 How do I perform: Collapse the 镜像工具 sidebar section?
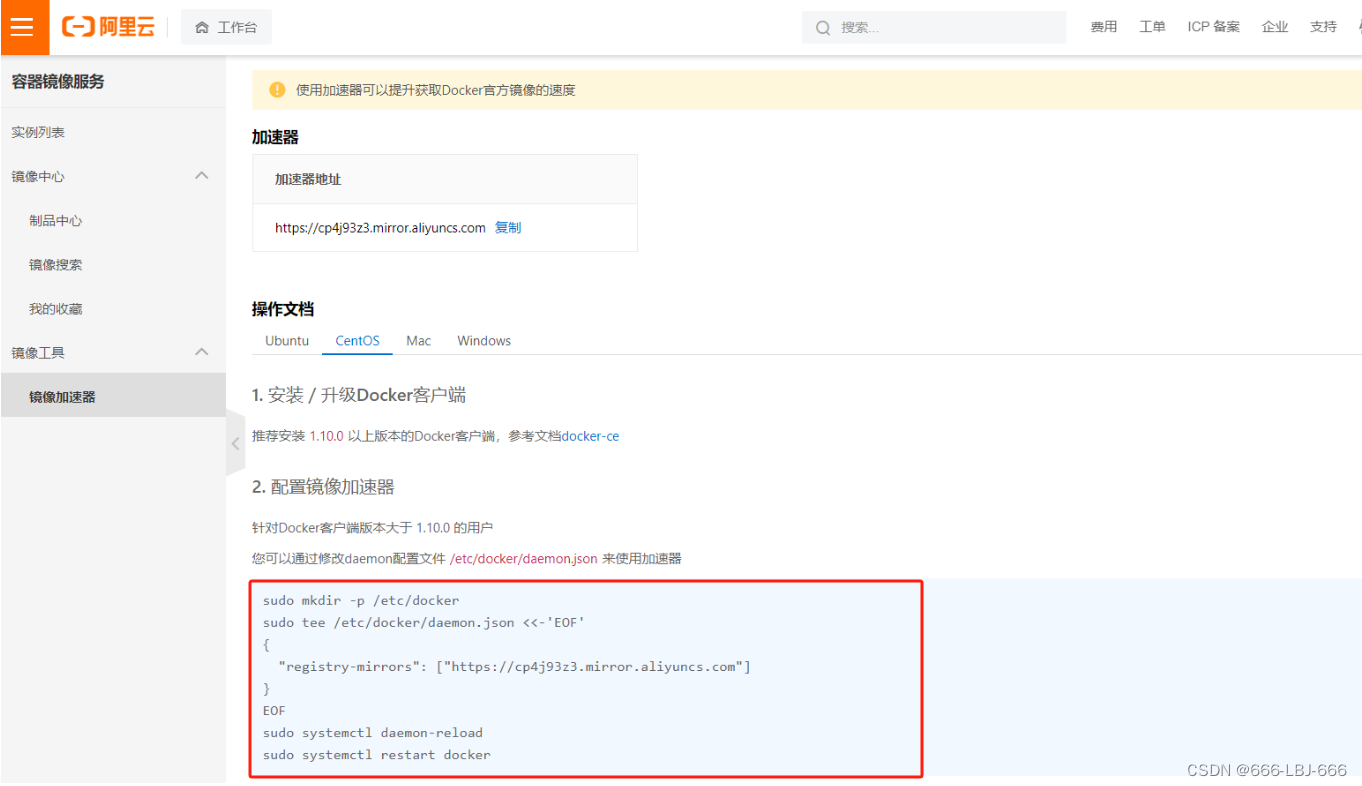pyautogui.click(x=201, y=352)
